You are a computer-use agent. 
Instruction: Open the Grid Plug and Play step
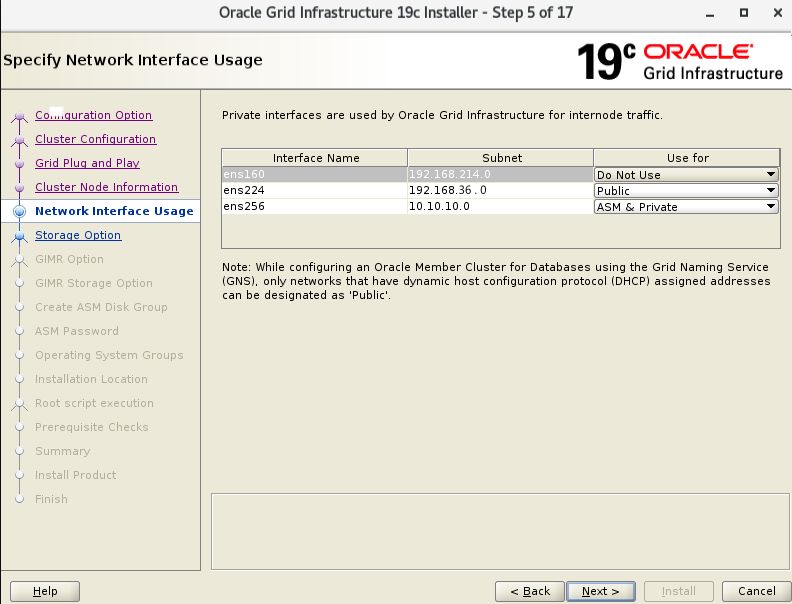coord(87,163)
